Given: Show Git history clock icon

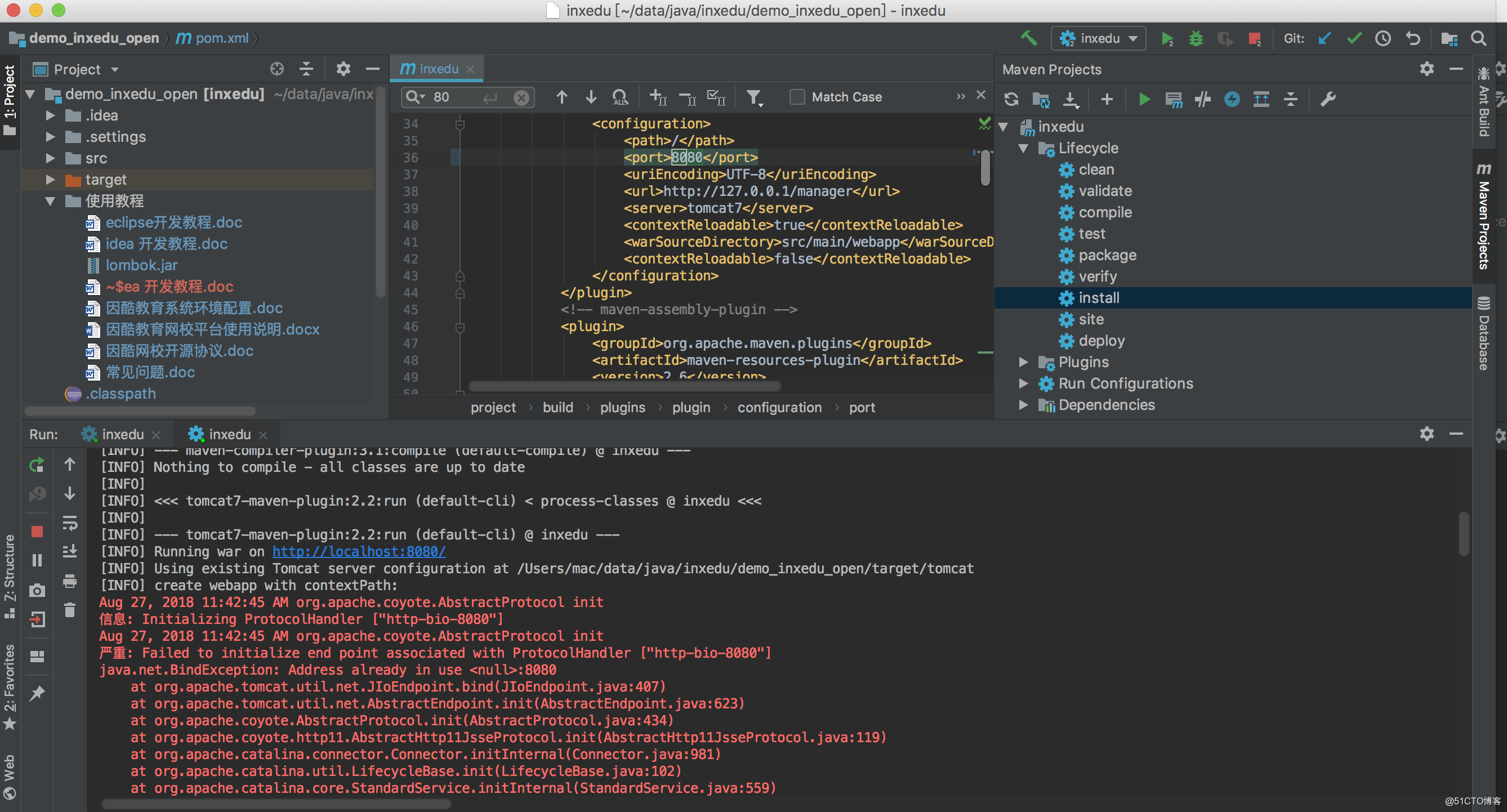Looking at the screenshot, I should [x=1383, y=39].
